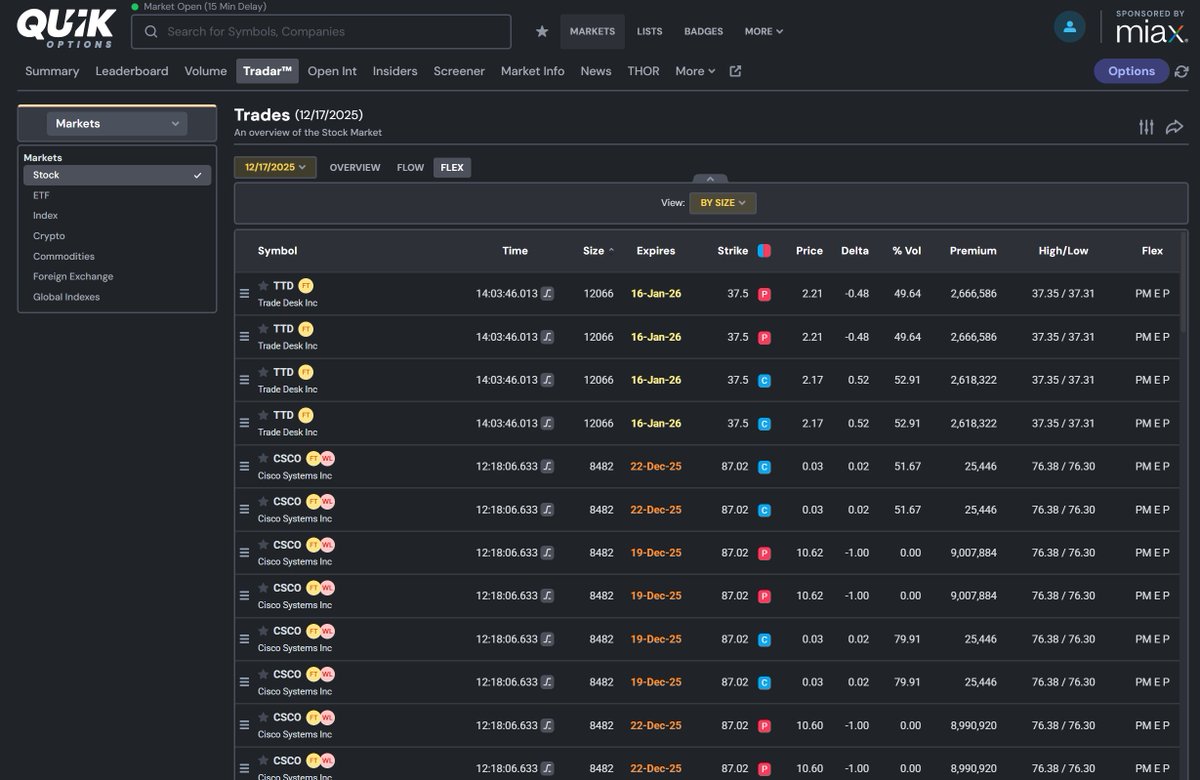Select Global Indexes in the Markets list
The image size is (1200, 780).
pos(117,297)
